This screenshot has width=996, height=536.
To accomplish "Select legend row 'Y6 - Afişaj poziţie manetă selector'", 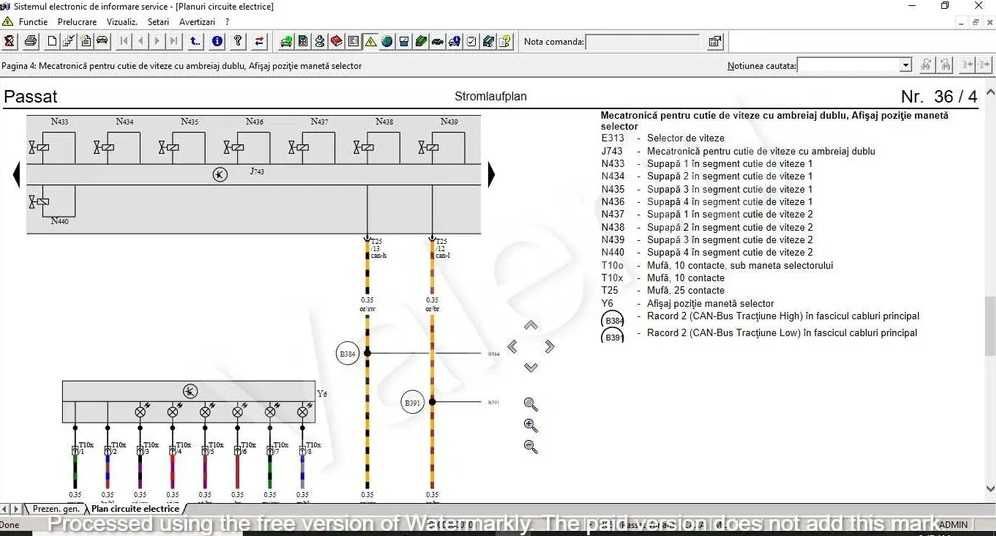I will pos(687,304).
